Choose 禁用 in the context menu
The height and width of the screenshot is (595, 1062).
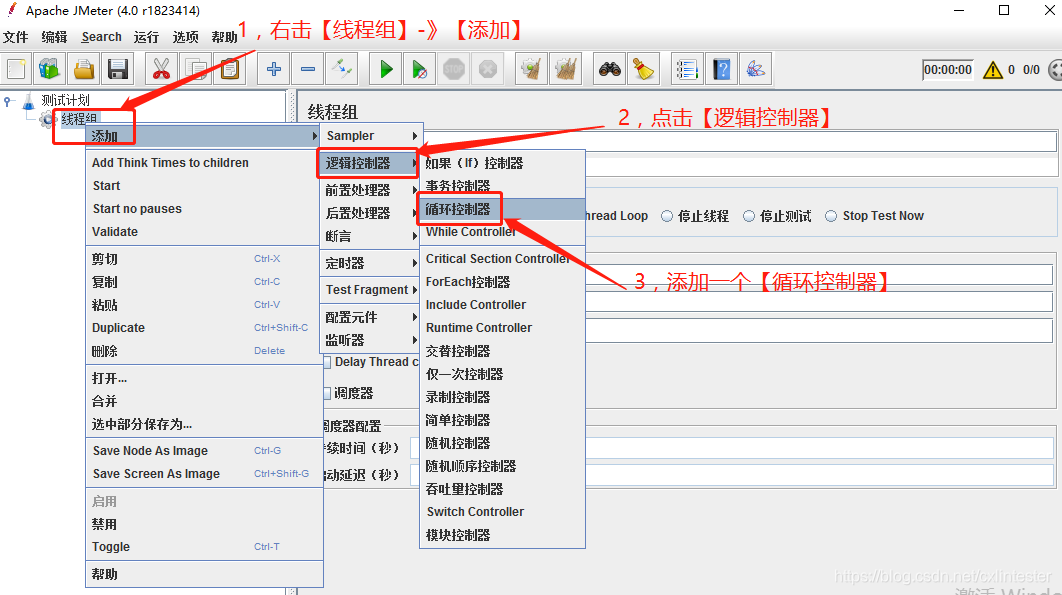coord(203,525)
